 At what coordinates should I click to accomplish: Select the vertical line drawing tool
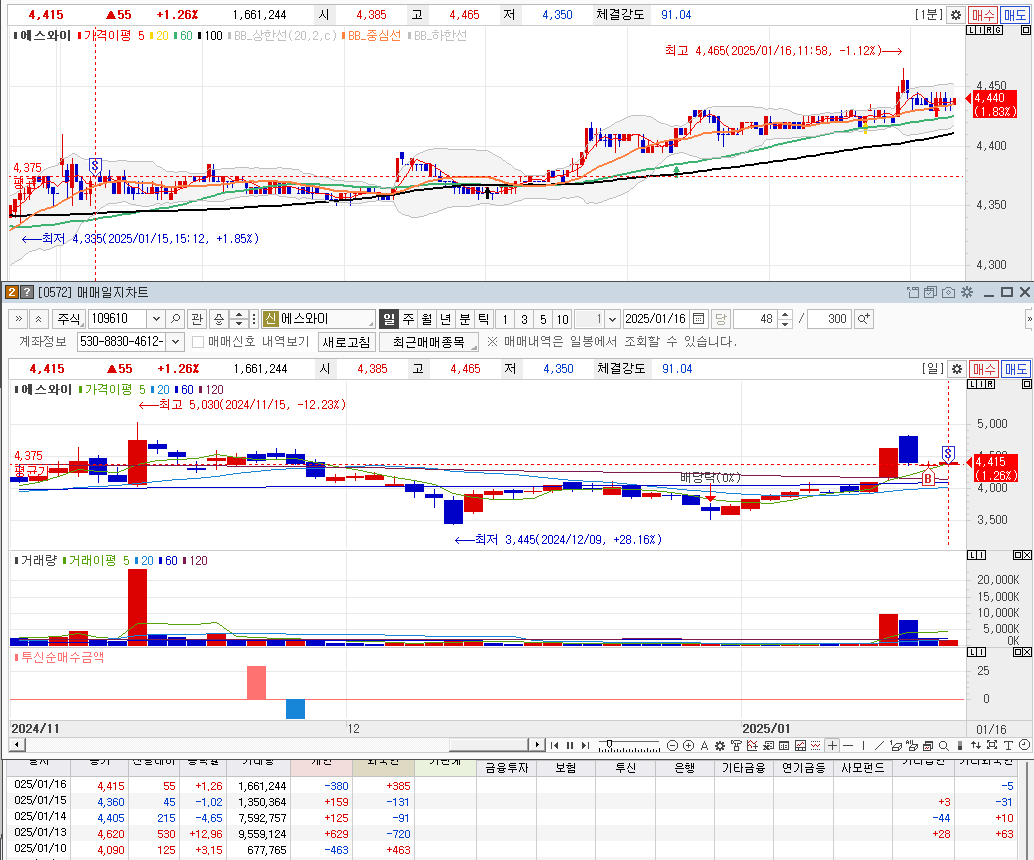[863, 745]
